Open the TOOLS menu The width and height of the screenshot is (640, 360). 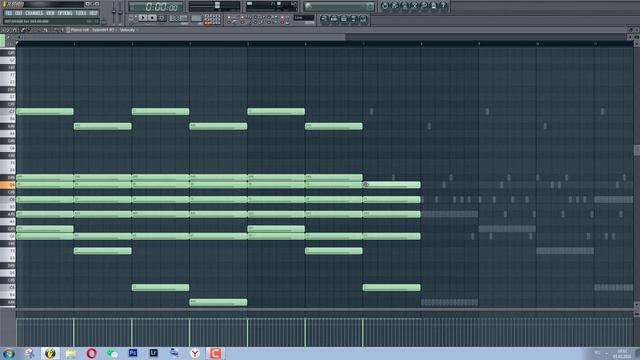click(x=81, y=13)
